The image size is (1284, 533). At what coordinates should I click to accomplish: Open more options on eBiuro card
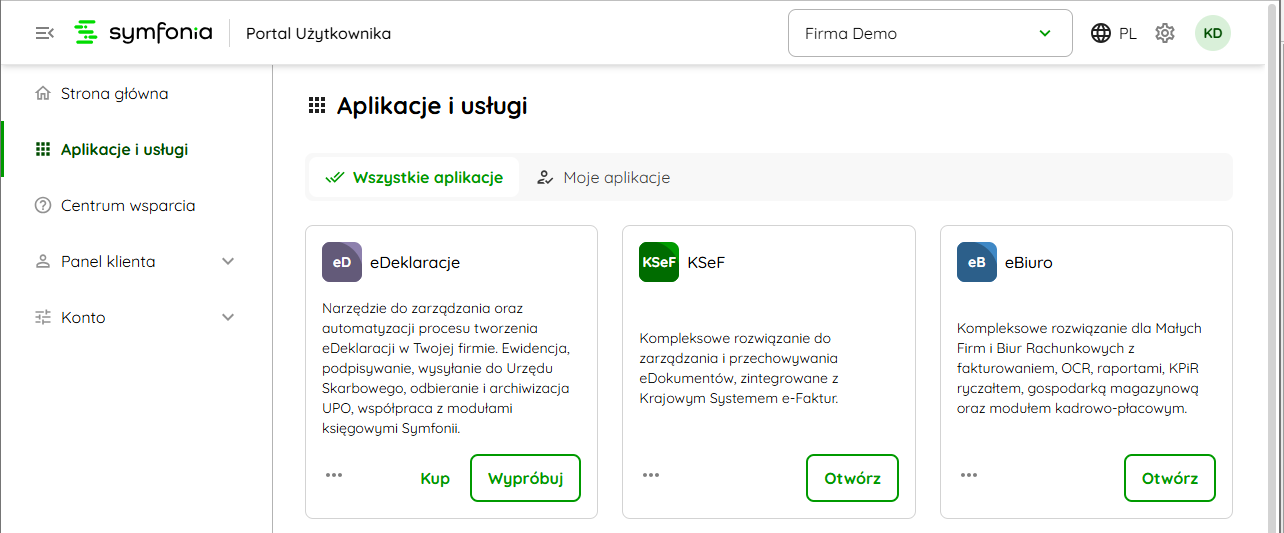968,475
